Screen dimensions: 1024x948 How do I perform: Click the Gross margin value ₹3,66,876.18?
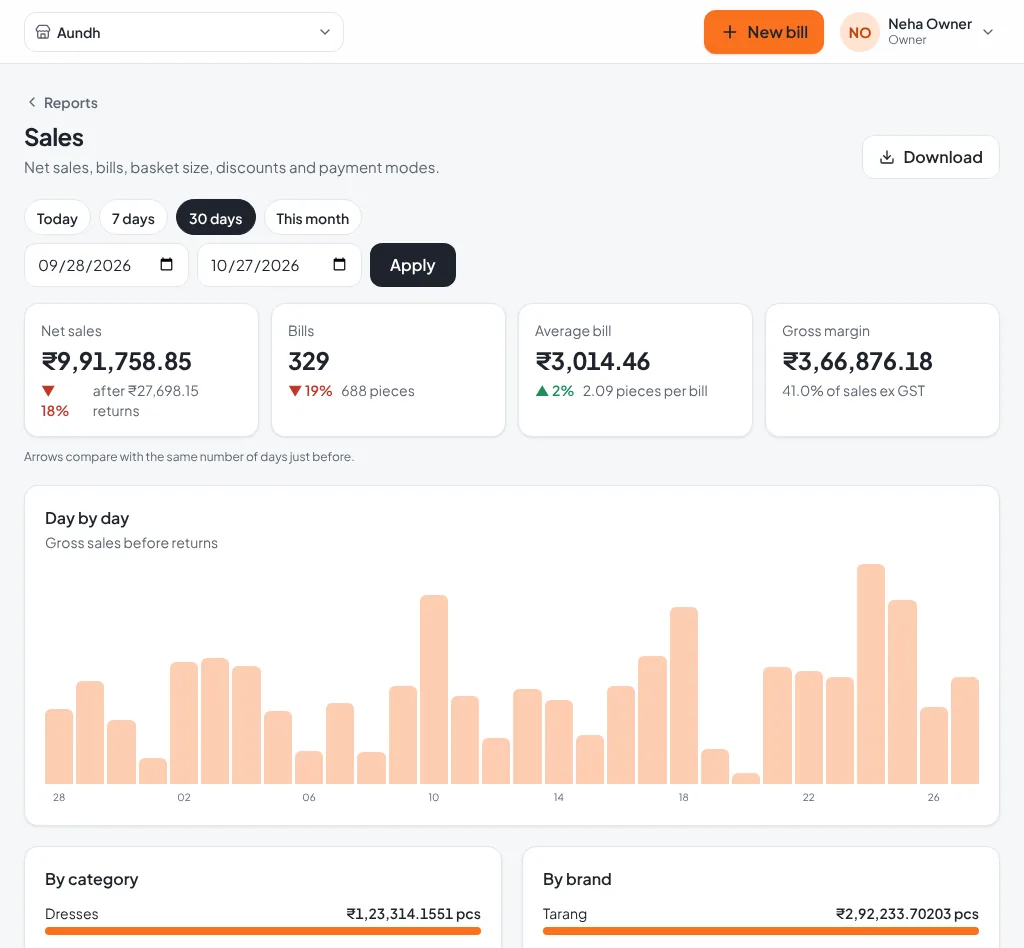[x=857, y=361]
